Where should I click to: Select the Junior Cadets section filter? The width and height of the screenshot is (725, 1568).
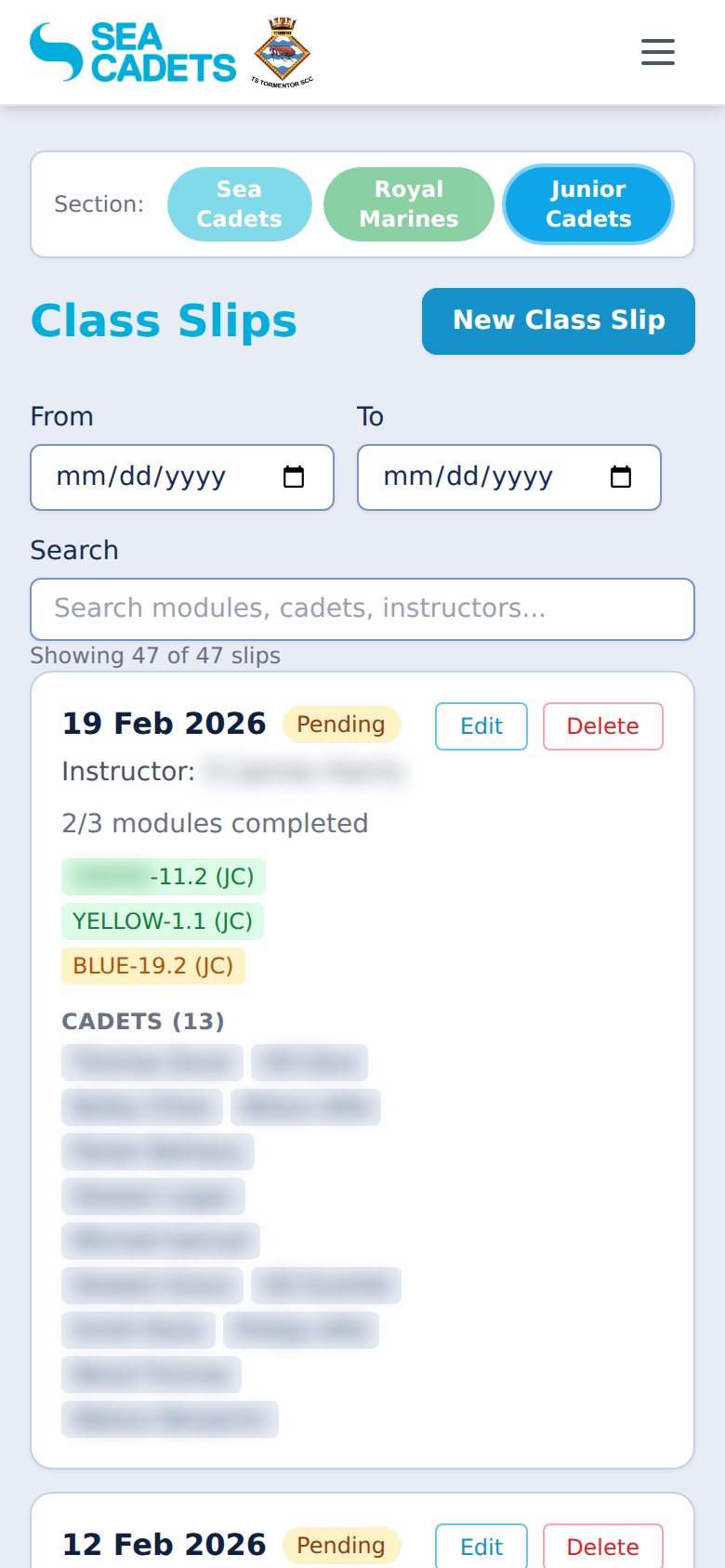[587, 203]
